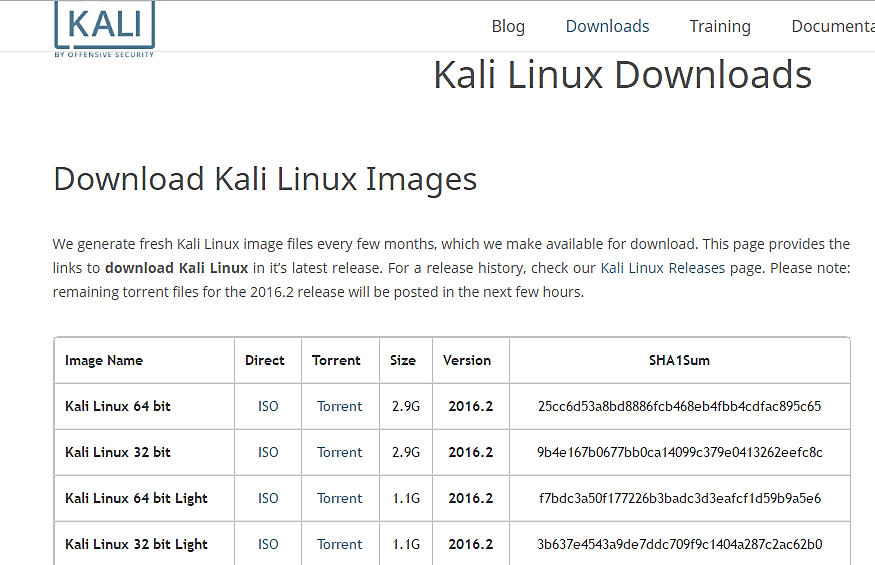Click SHA1Sum starting with 9b4e167b
This screenshot has height=565, width=875.
(x=679, y=452)
